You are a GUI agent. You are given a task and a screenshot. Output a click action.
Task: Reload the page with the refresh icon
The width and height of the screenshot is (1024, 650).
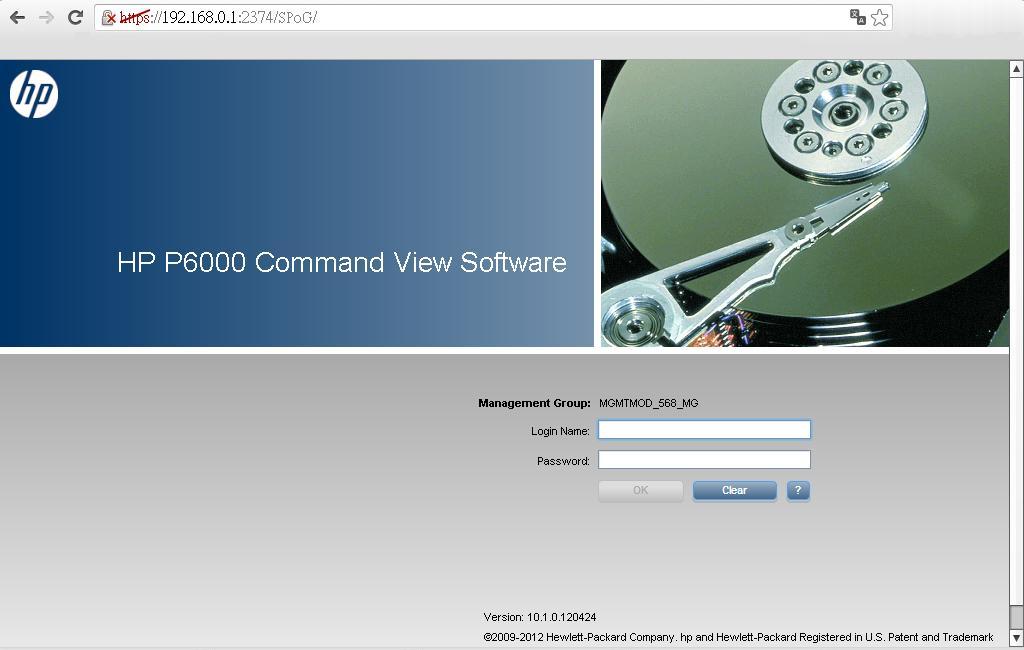(x=75, y=18)
